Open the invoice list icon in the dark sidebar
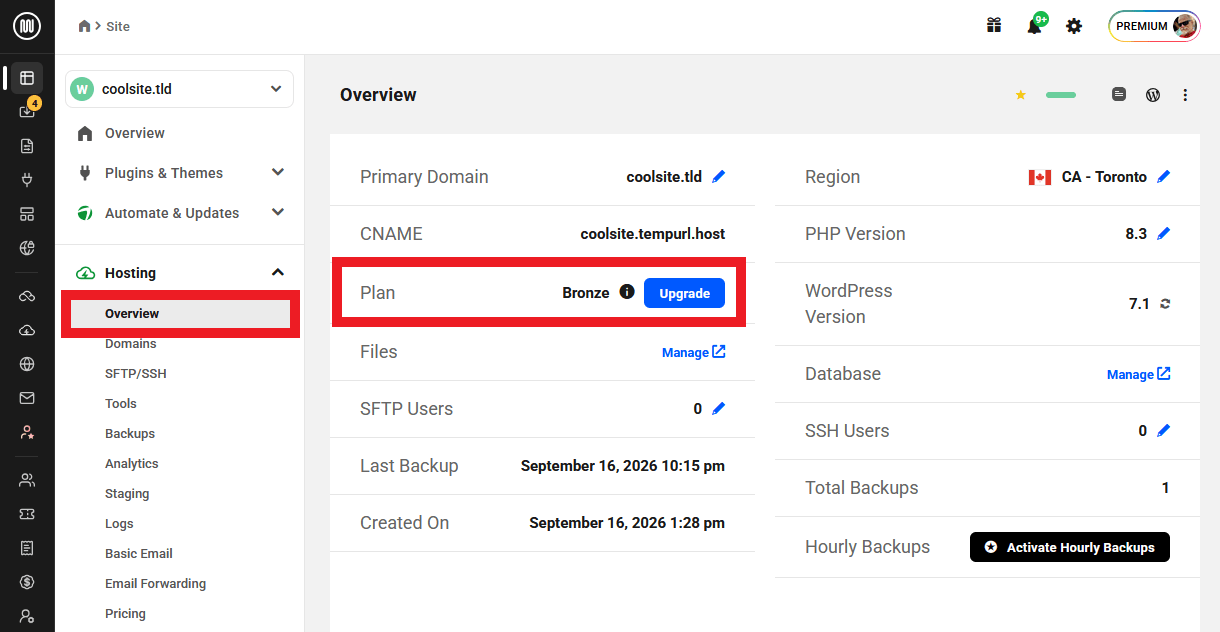Screen dimensions: 1220x632 (x=27, y=548)
